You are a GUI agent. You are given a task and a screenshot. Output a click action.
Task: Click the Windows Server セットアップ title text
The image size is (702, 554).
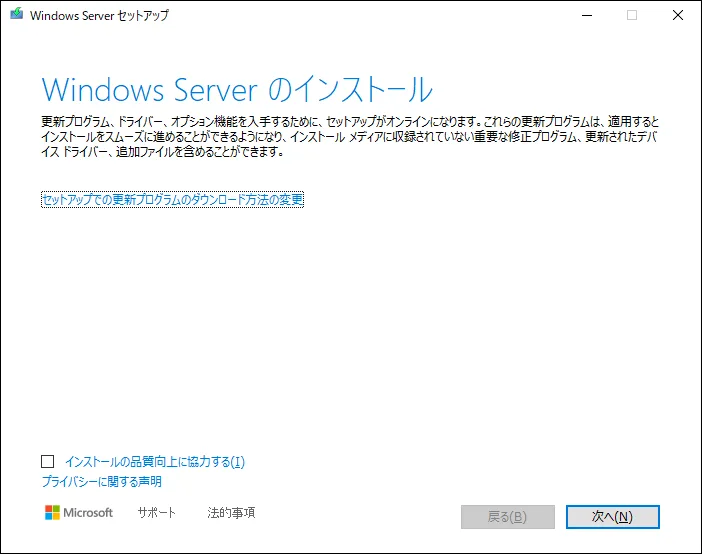(x=99, y=15)
